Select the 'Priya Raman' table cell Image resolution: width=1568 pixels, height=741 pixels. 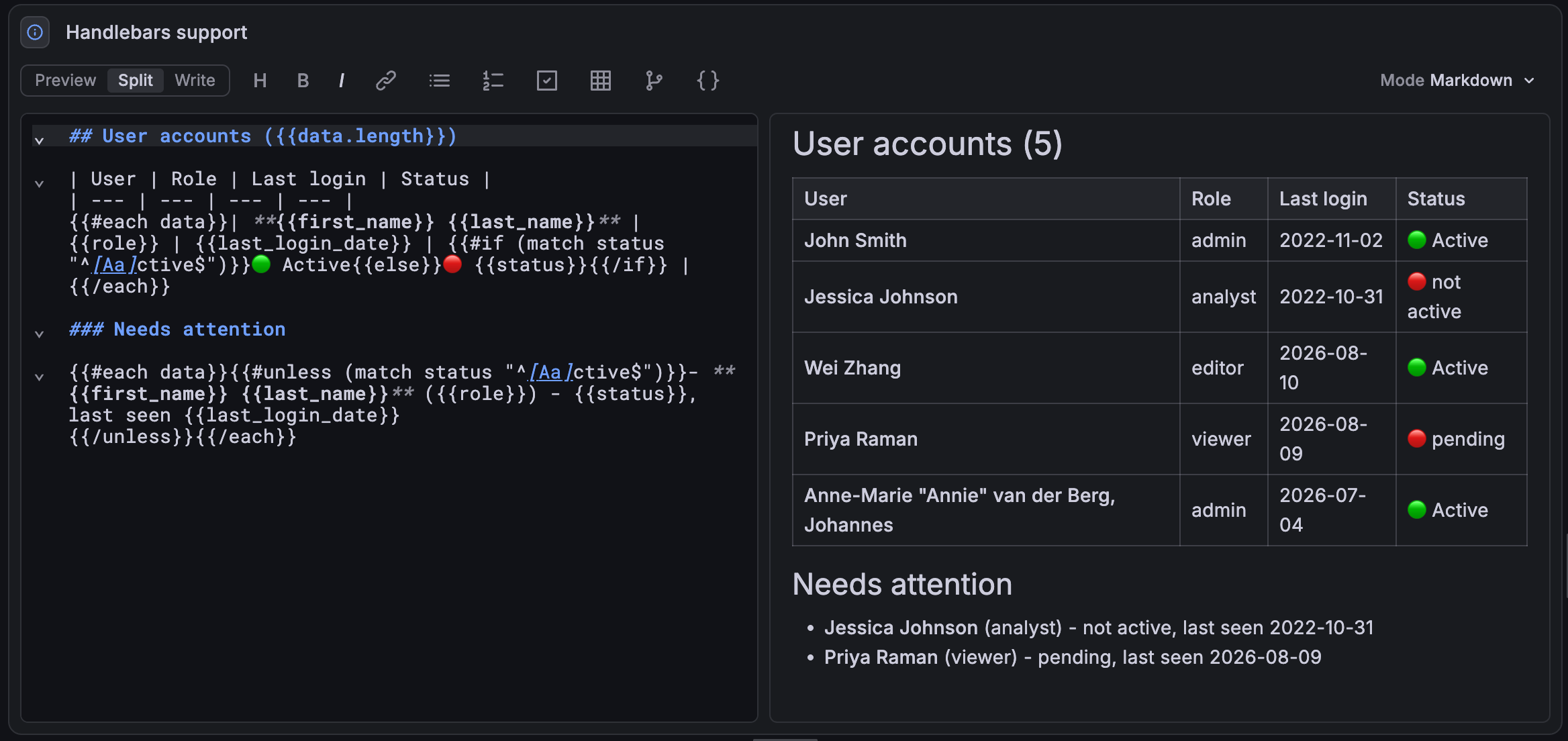[986, 439]
